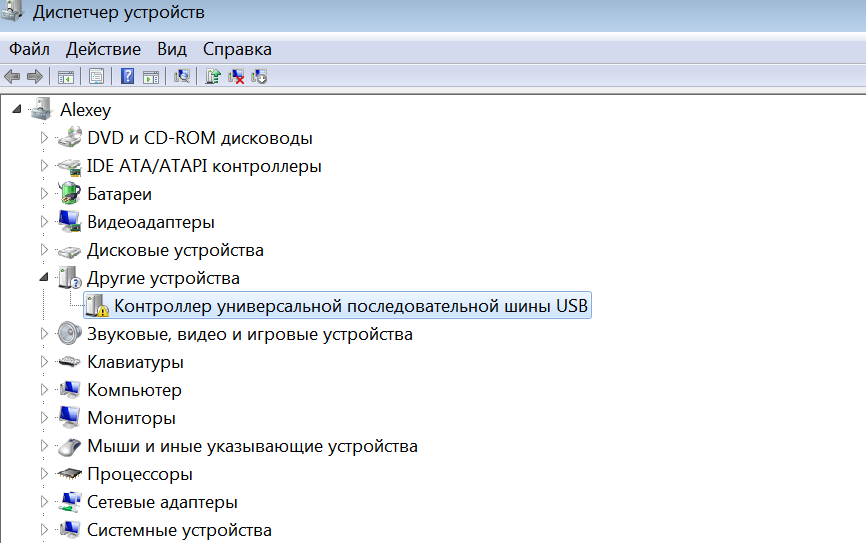Image resolution: width=866 pixels, height=543 pixels.
Task: Expand IDE ATA/ATAPI контроллеры node
Action: pos(44,166)
